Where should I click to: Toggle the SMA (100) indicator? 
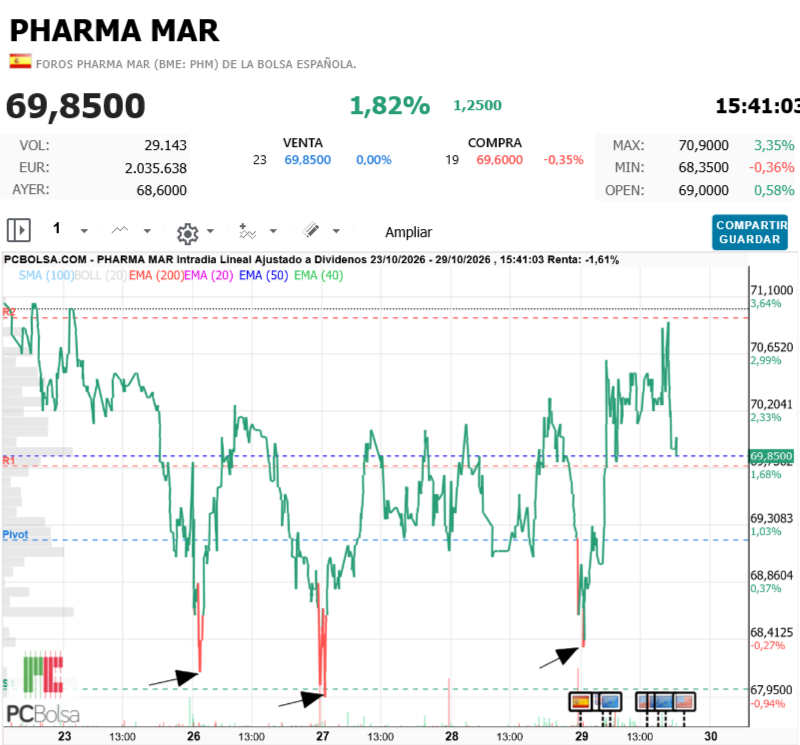[x=46, y=276]
